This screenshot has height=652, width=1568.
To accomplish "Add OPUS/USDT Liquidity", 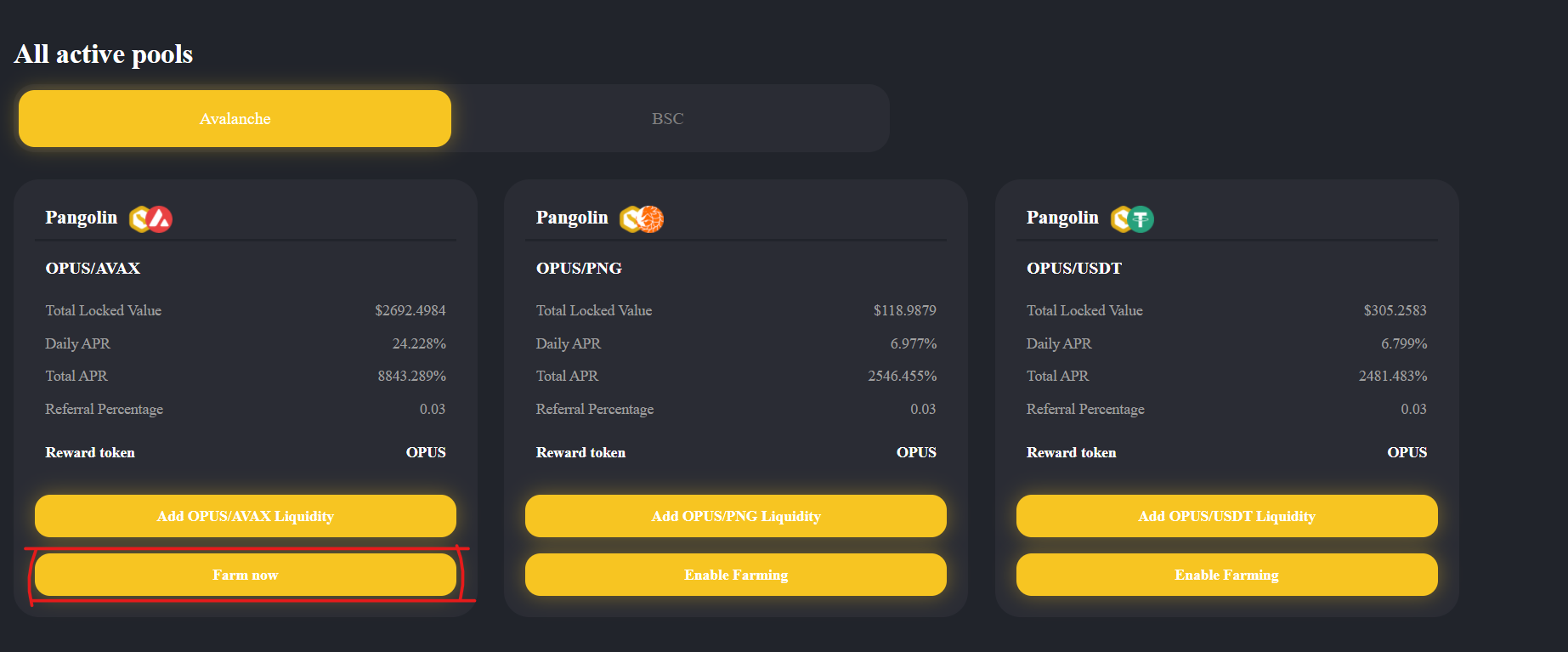I will click(1227, 516).
